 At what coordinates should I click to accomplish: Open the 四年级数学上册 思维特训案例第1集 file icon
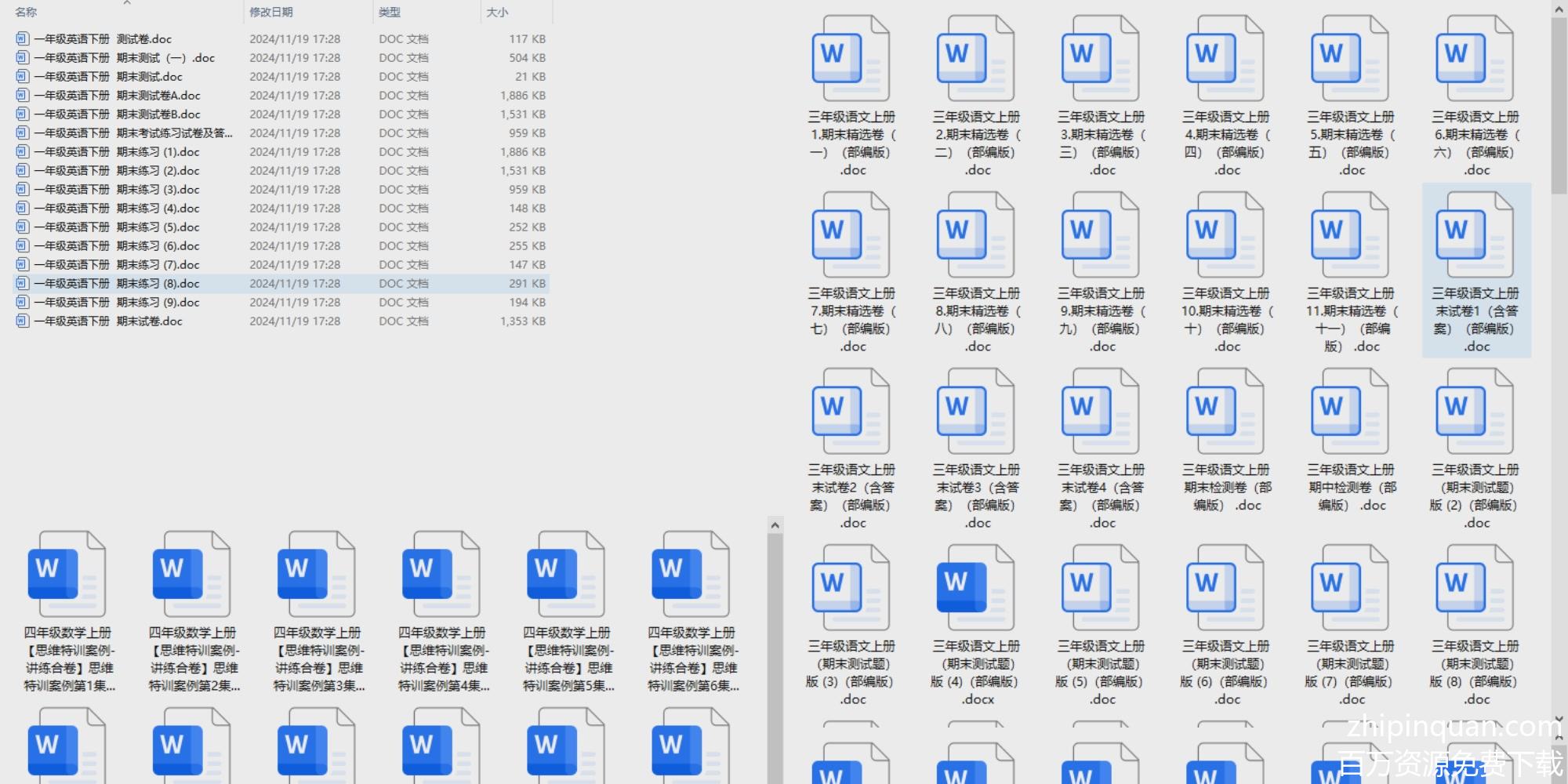tap(67, 574)
